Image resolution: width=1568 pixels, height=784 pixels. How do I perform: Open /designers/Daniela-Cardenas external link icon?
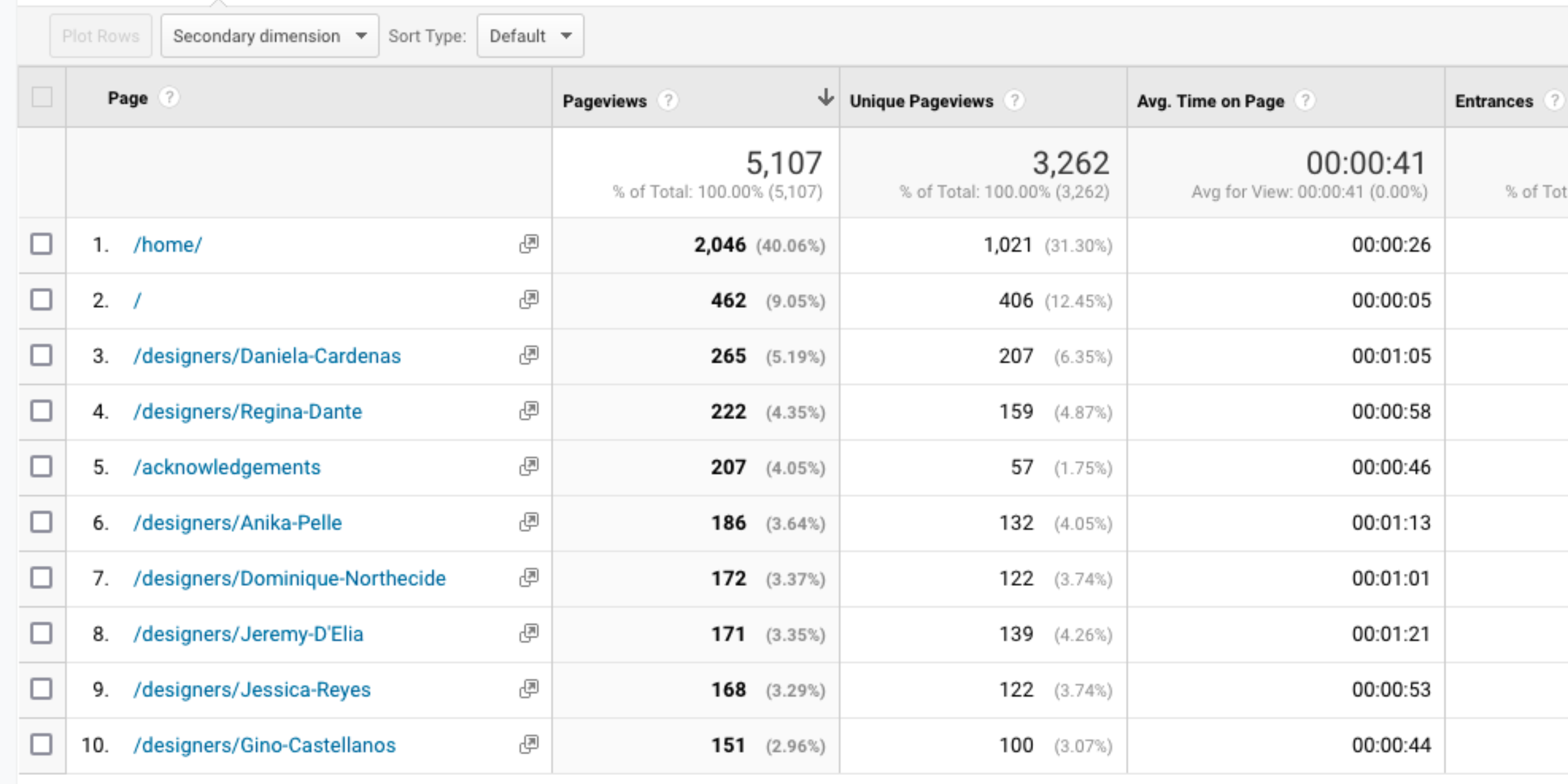(x=529, y=356)
